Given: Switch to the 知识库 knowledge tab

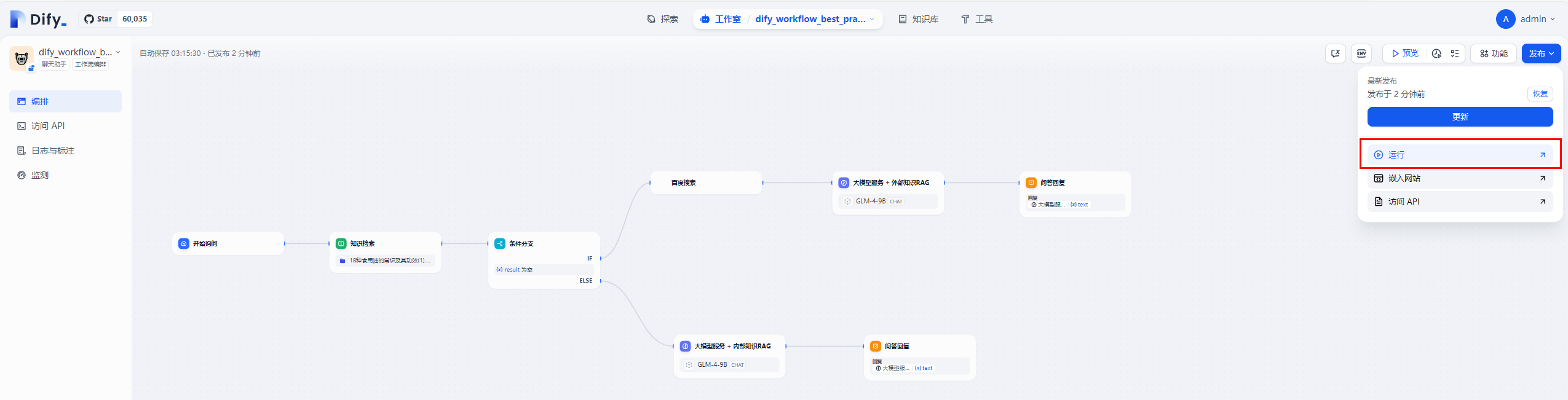Looking at the screenshot, I should coord(918,19).
